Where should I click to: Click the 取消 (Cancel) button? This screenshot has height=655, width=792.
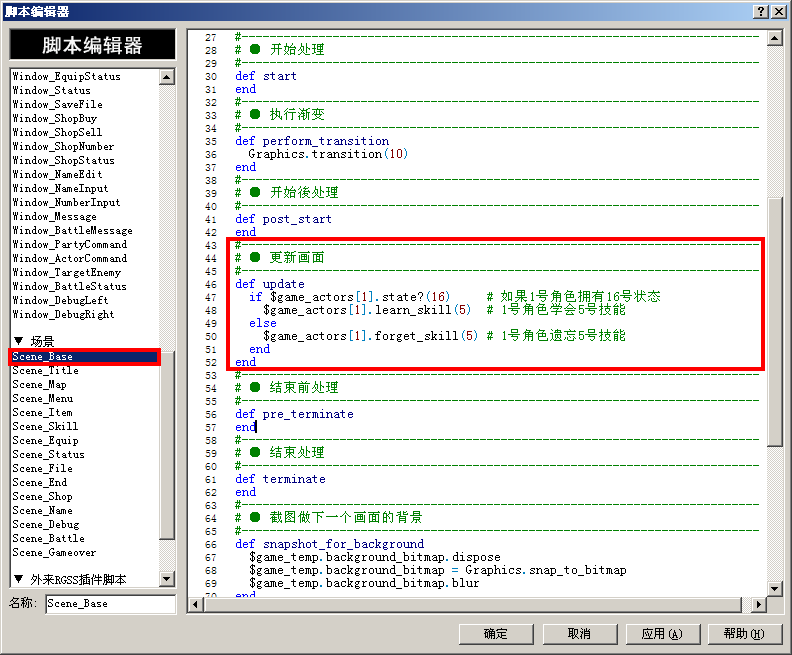579,633
